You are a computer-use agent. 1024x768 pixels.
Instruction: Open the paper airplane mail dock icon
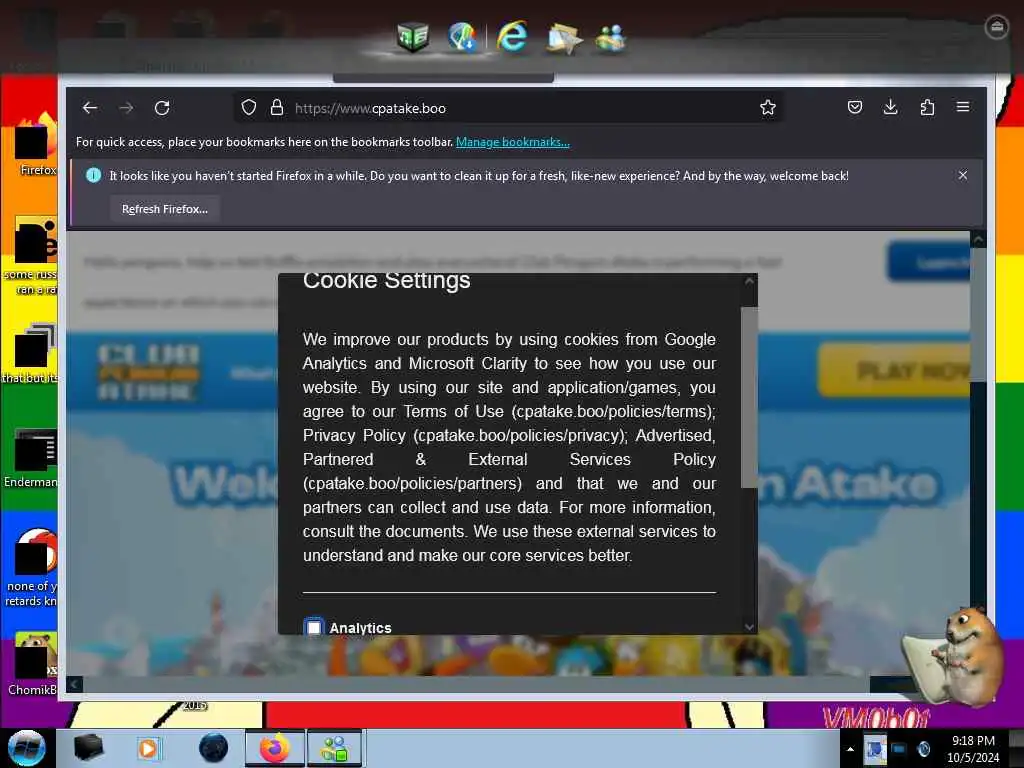coord(563,38)
